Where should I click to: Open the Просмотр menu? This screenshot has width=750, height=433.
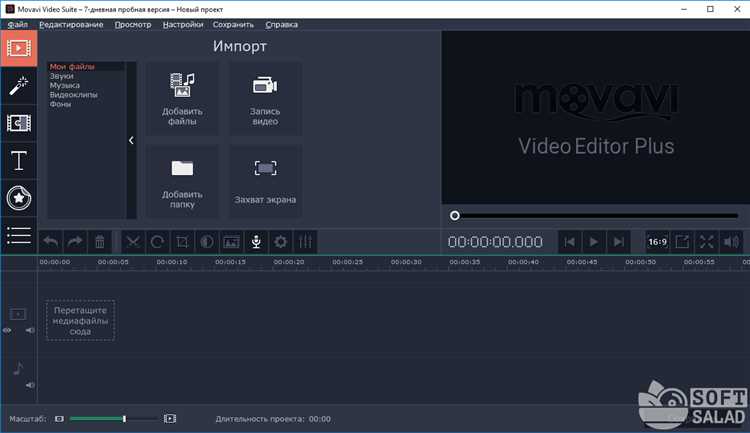pos(133,24)
